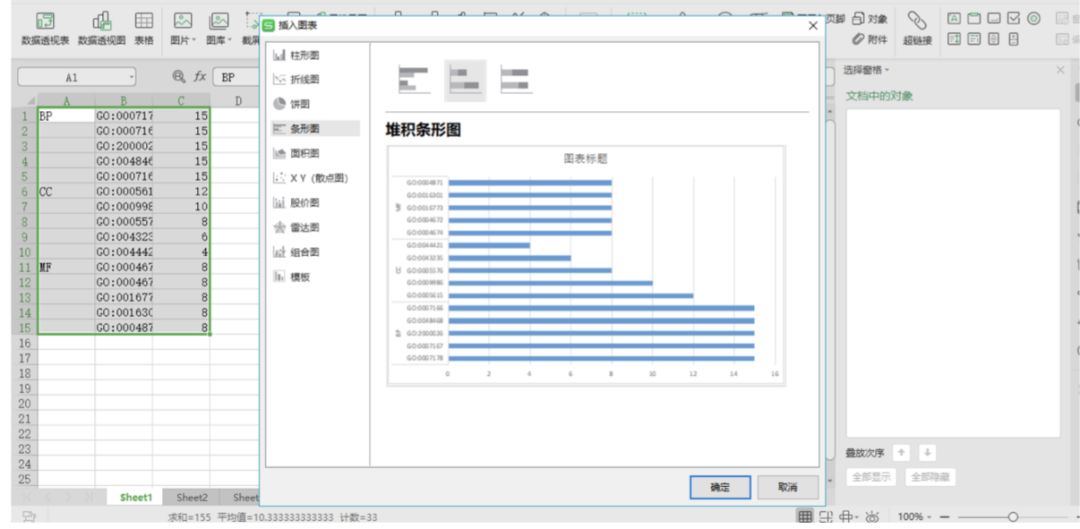Select cell A6 containing CC
Viewport: 1080px width, 529px height.
point(66,191)
